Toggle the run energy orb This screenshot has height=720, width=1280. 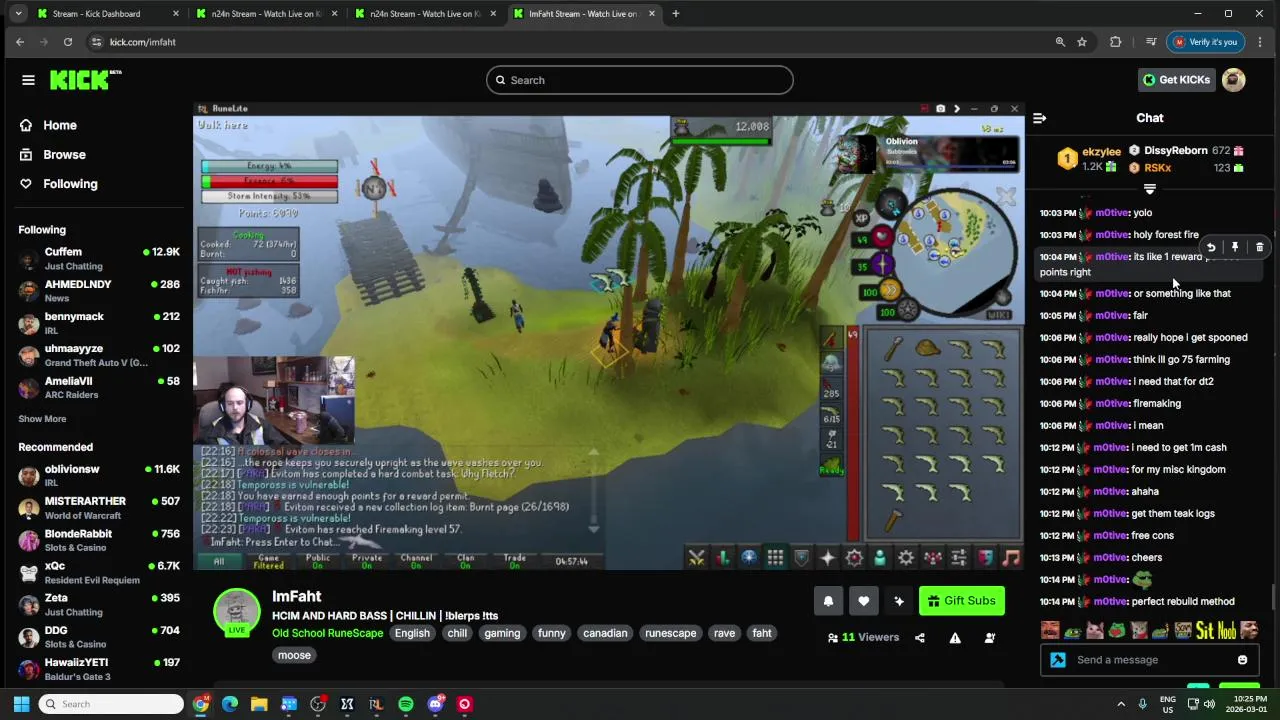coord(888,291)
